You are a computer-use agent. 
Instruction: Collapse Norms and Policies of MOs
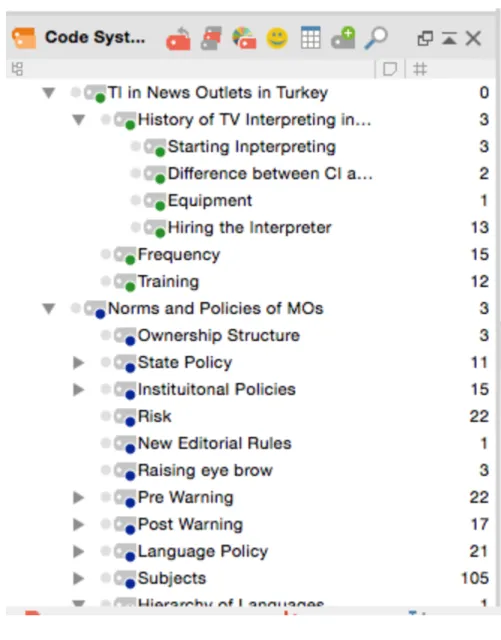tap(49, 309)
